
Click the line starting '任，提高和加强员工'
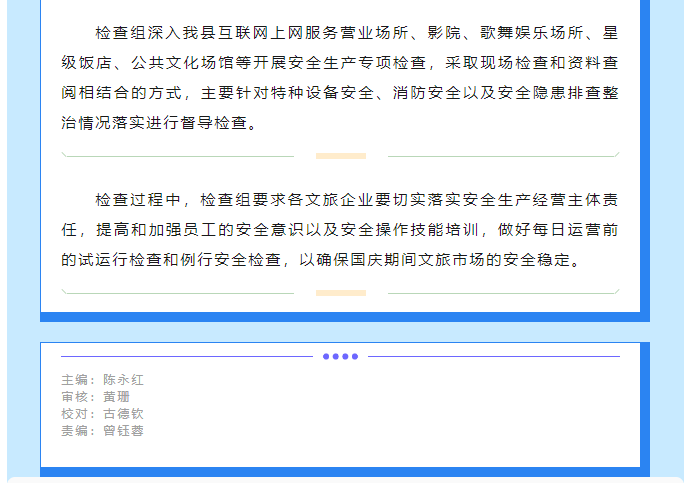pos(340,230)
